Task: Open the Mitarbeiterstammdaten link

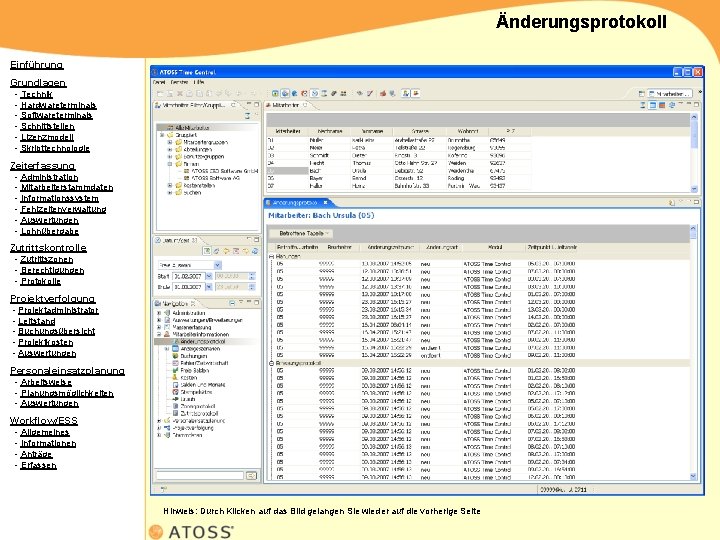Action: tap(67, 187)
